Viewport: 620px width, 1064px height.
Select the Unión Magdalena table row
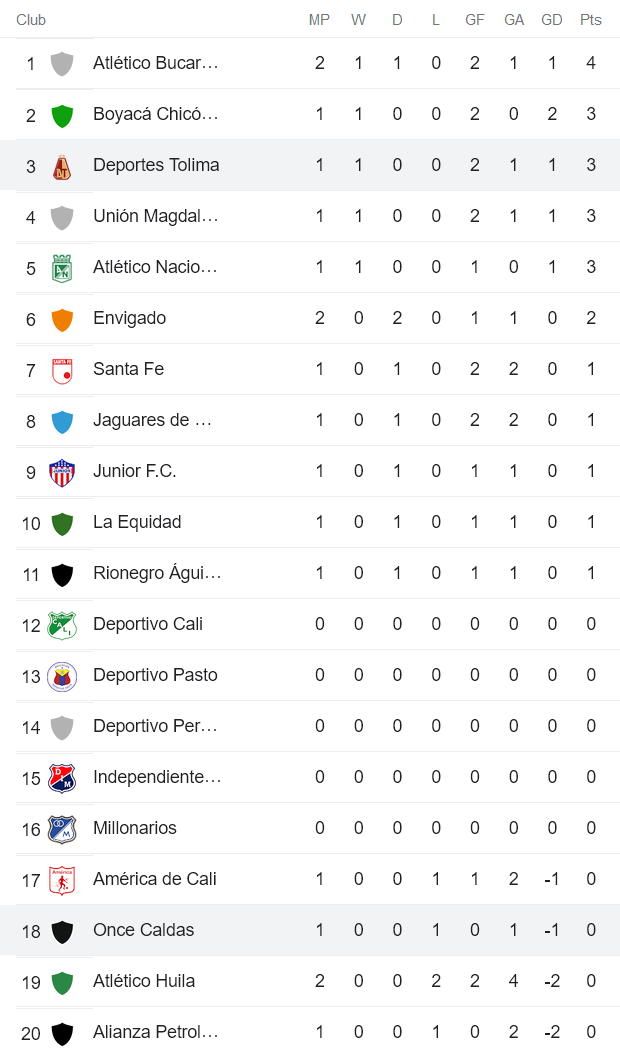tap(300, 215)
